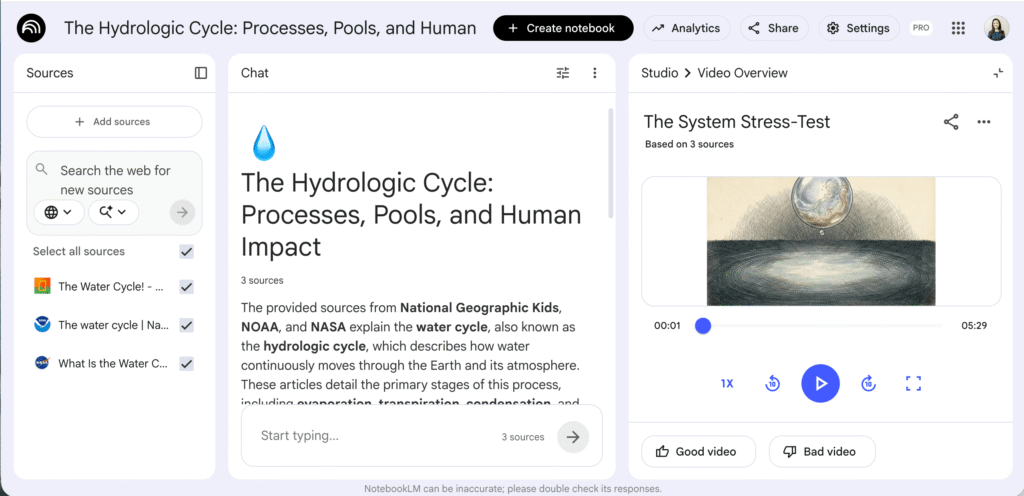Click '3 sources' label in chat input
Viewport: 1024px width, 496px height.
tap(522, 437)
